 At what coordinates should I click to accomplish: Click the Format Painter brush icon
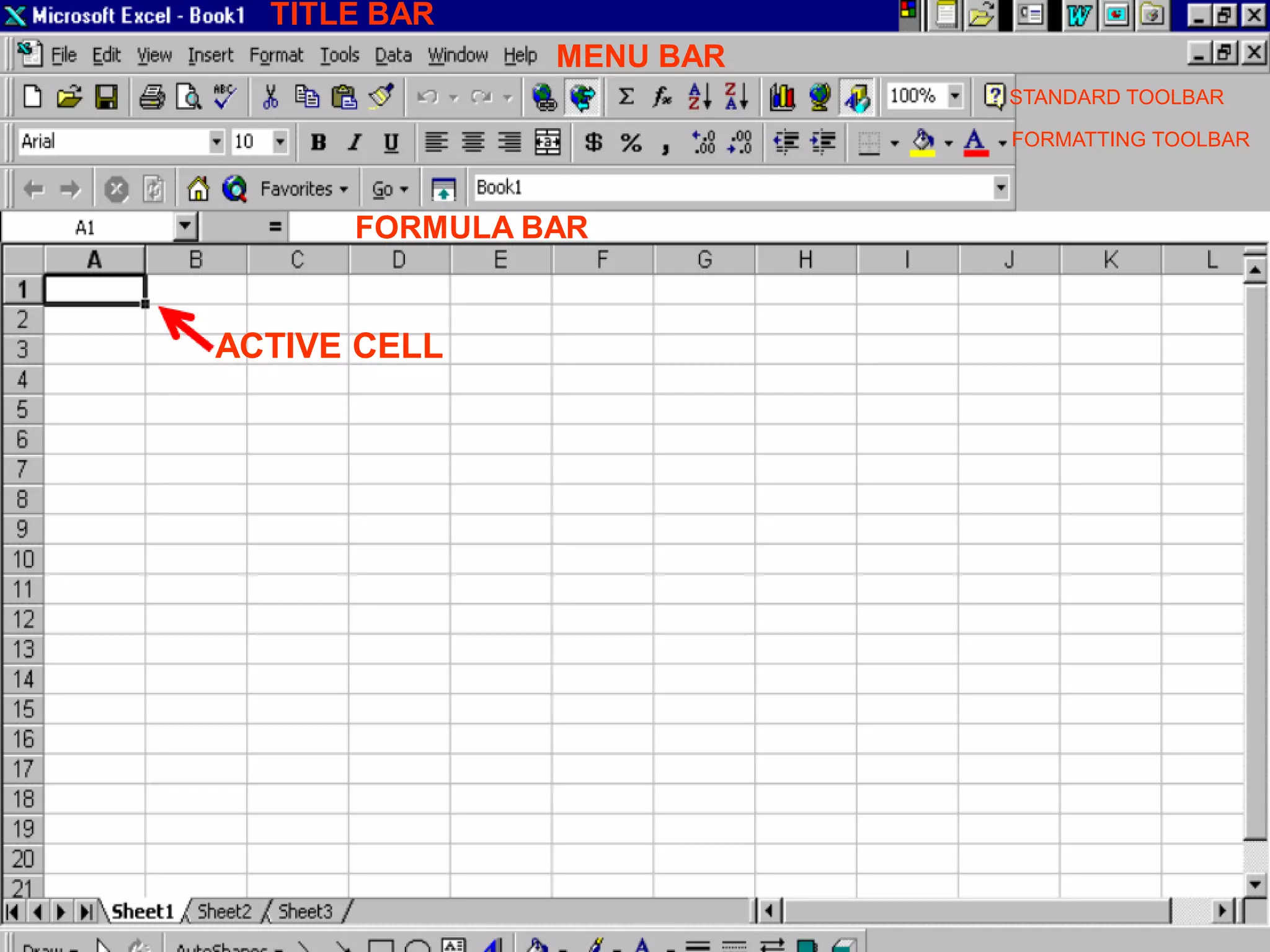pos(381,97)
